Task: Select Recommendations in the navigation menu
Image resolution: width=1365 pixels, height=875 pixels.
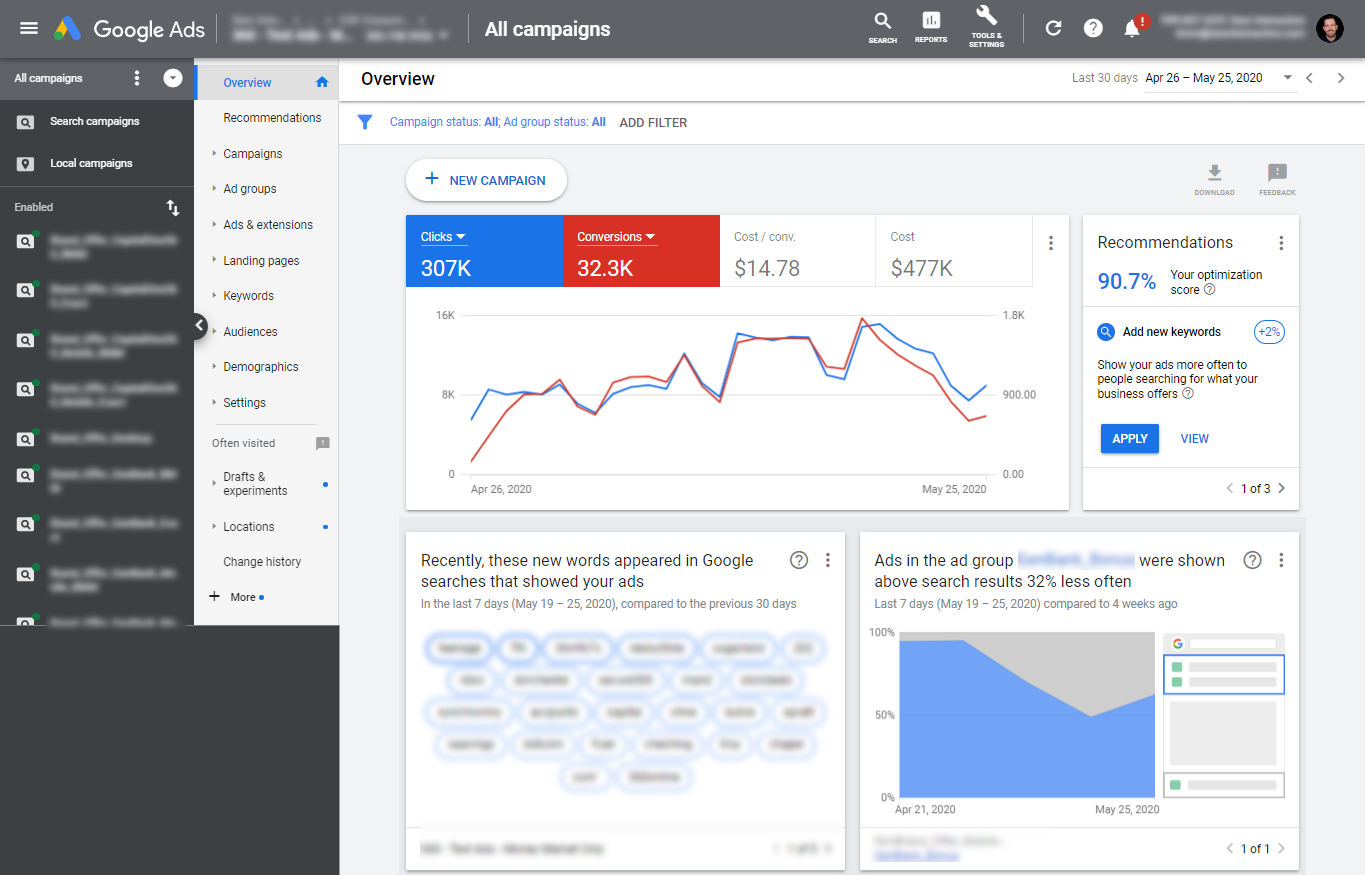Action: point(272,118)
